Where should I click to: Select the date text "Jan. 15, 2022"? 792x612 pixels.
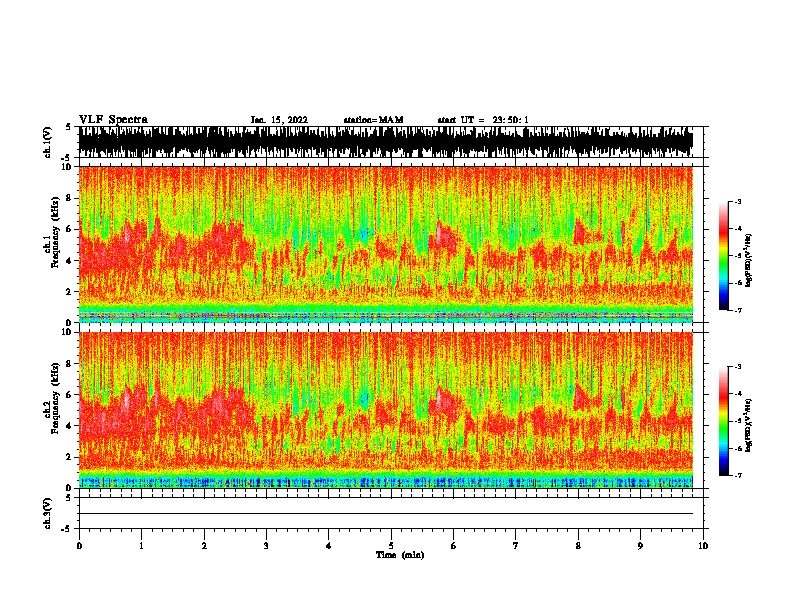pos(279,120)
